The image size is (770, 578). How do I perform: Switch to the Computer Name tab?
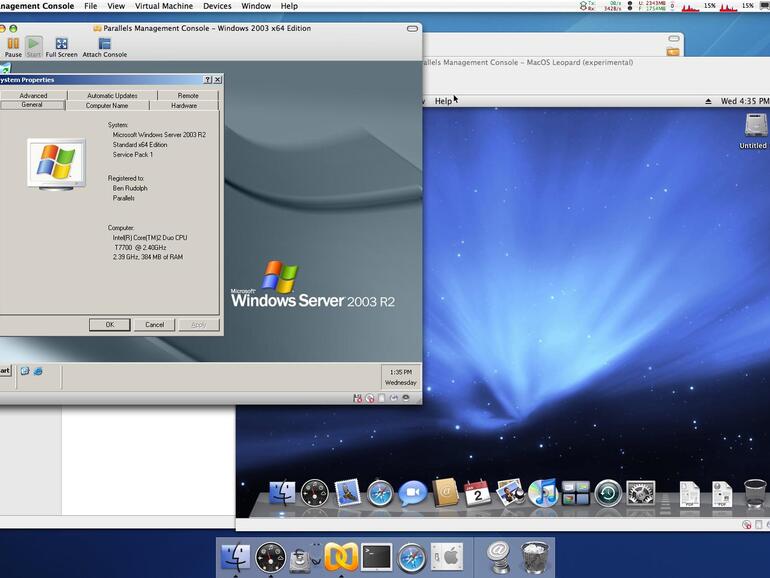tap(107, 105)
